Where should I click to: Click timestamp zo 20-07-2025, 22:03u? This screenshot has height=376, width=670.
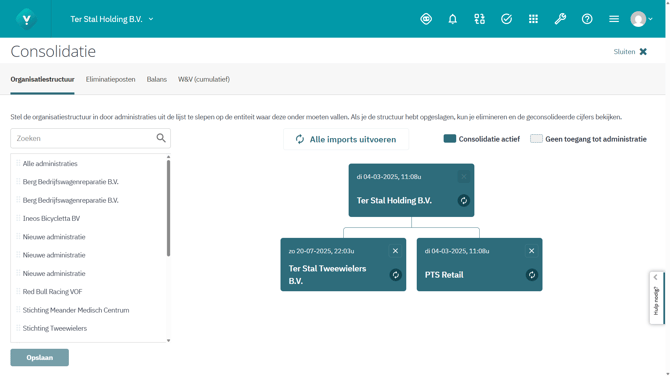pyautogui.click(x=321, y=251)
